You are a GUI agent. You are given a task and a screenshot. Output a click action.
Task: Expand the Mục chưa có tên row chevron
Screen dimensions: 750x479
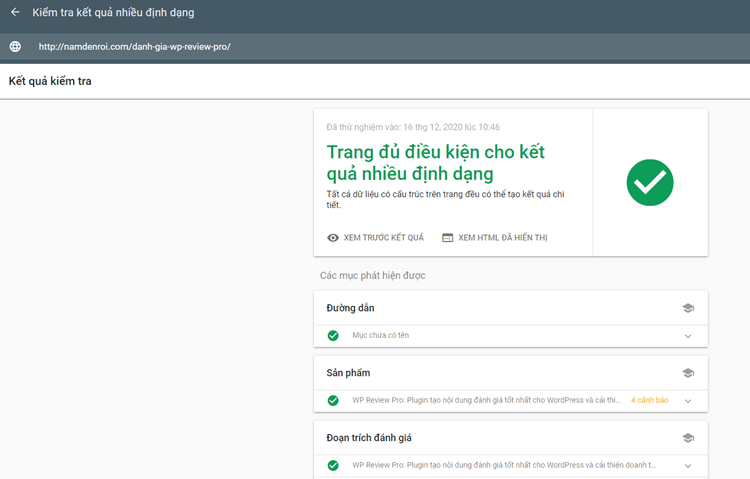tap(688, 336)
